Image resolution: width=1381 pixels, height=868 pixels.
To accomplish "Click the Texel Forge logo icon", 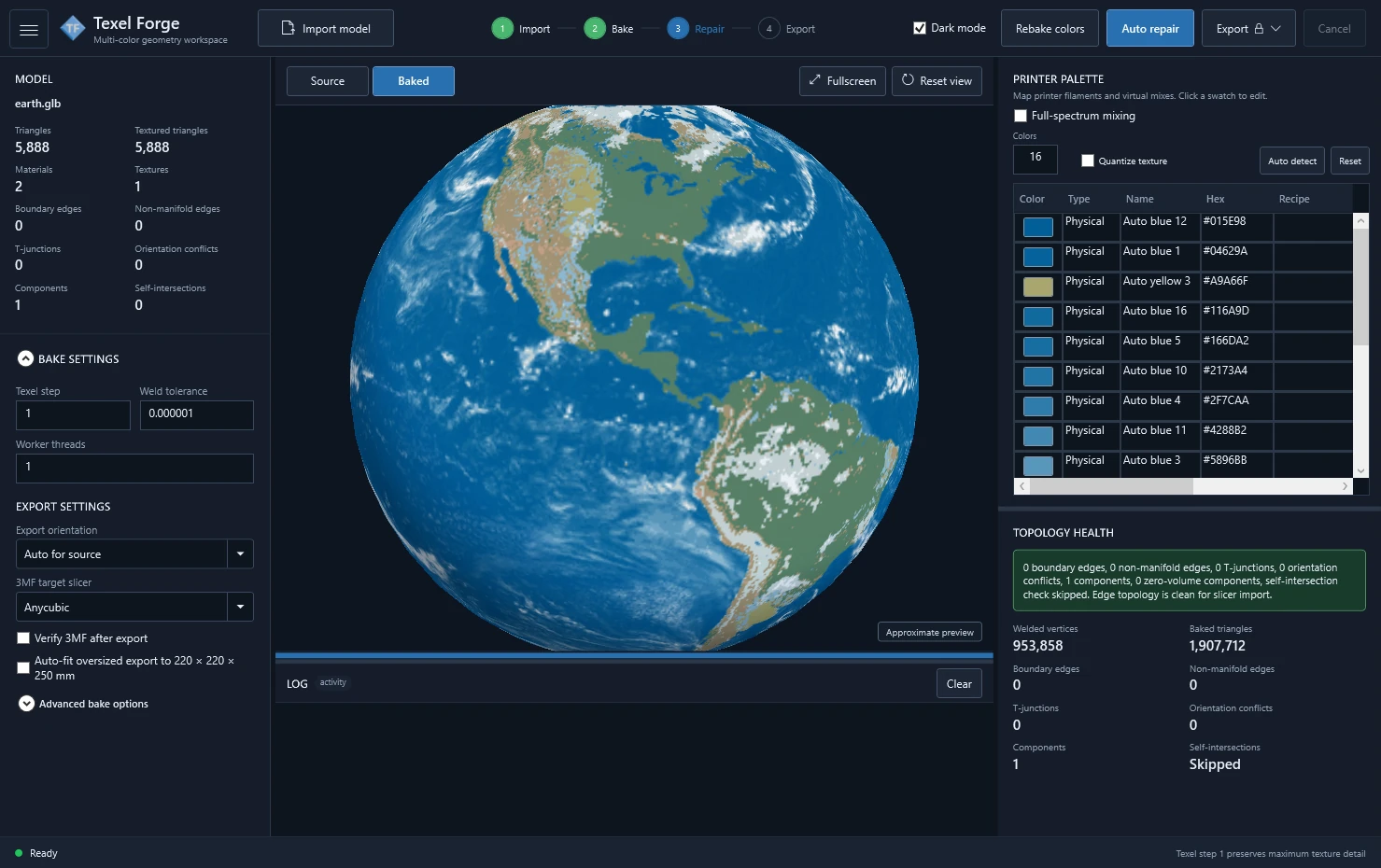I will click(73, 29).
